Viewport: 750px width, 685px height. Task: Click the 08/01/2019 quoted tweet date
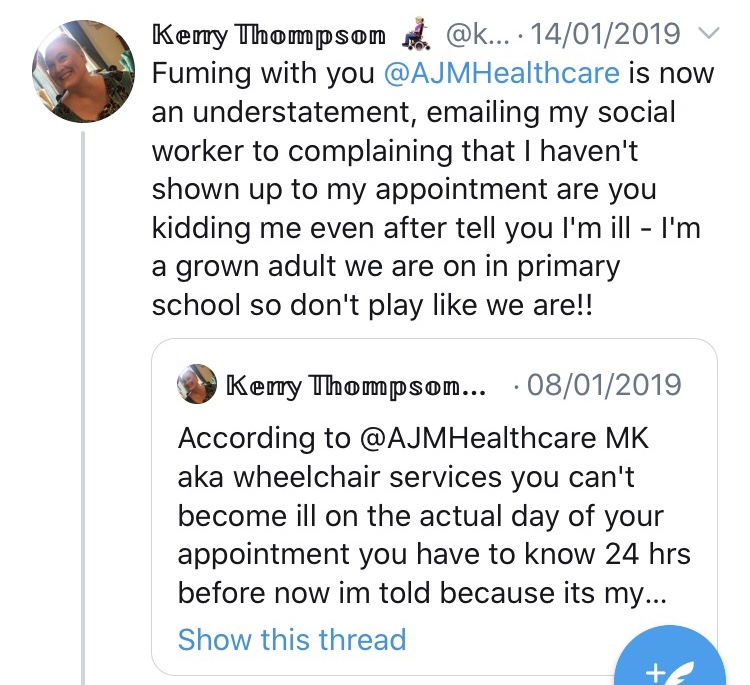point(604,385)
